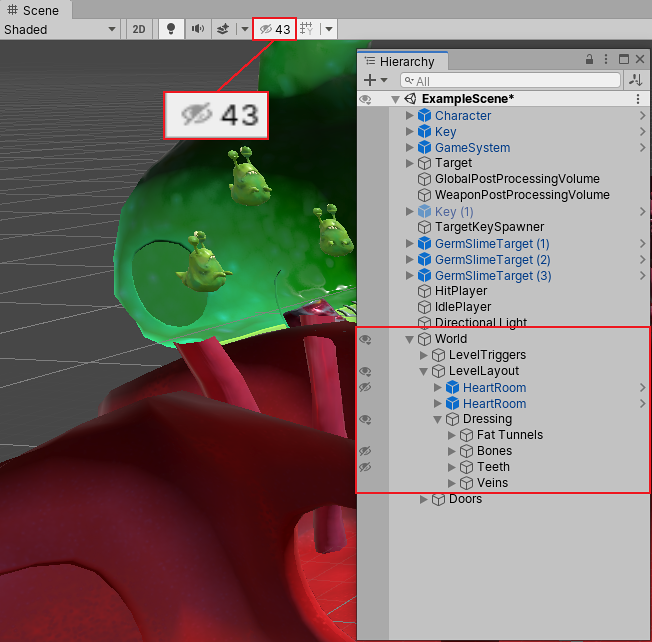Expand the Character object
The width and height of the screenshot is (652, 642).
[x=409, y=116]
